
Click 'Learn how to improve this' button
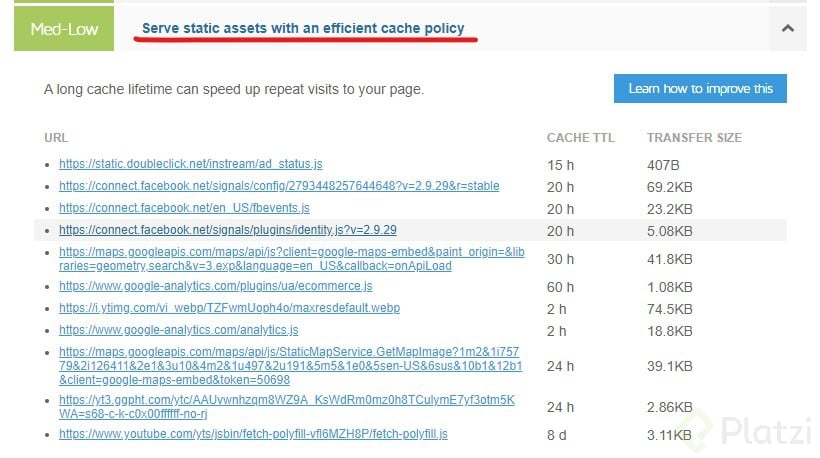coord(700,88)
